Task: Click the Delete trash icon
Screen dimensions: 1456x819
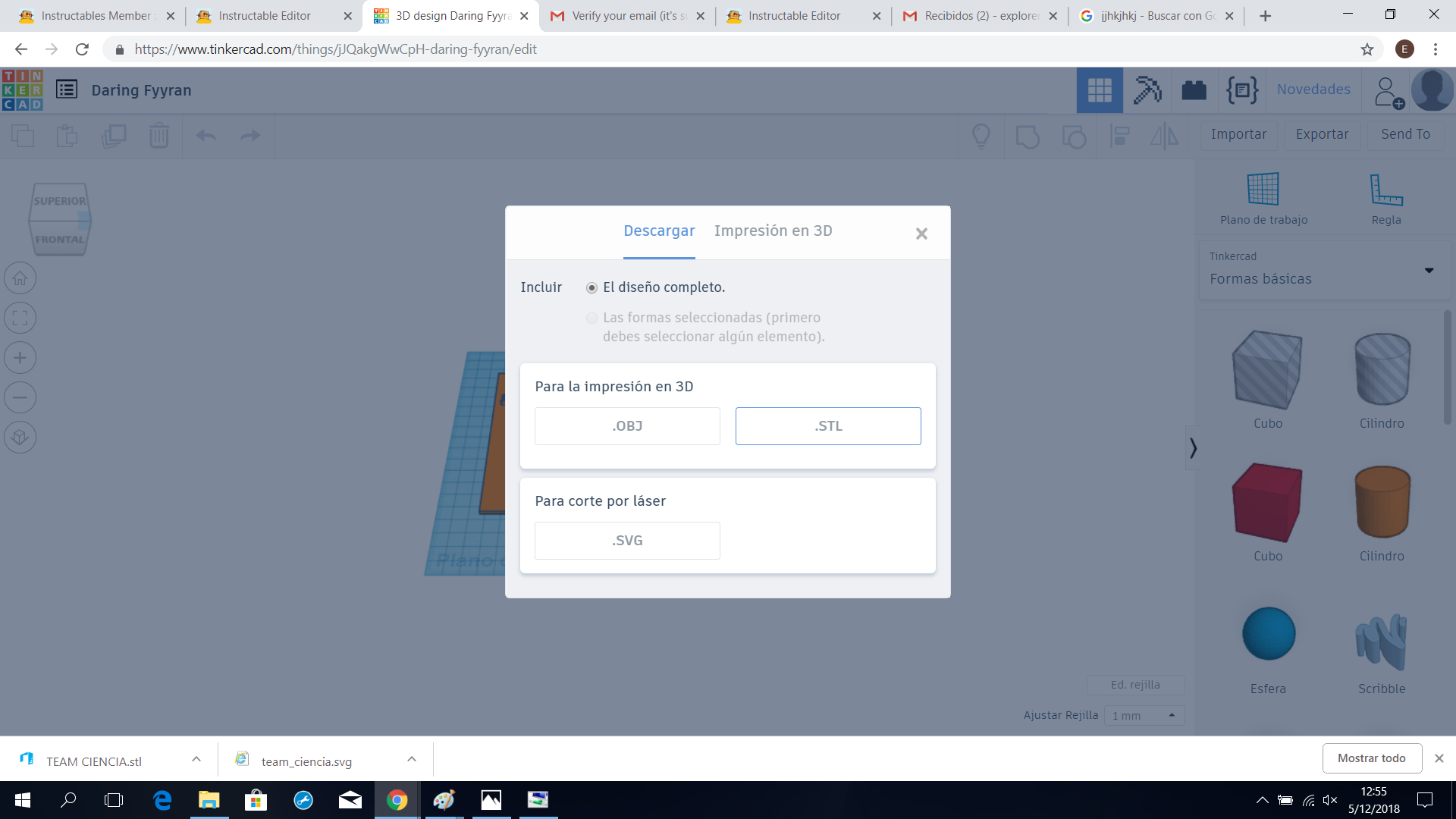Action: click(159, 136)
